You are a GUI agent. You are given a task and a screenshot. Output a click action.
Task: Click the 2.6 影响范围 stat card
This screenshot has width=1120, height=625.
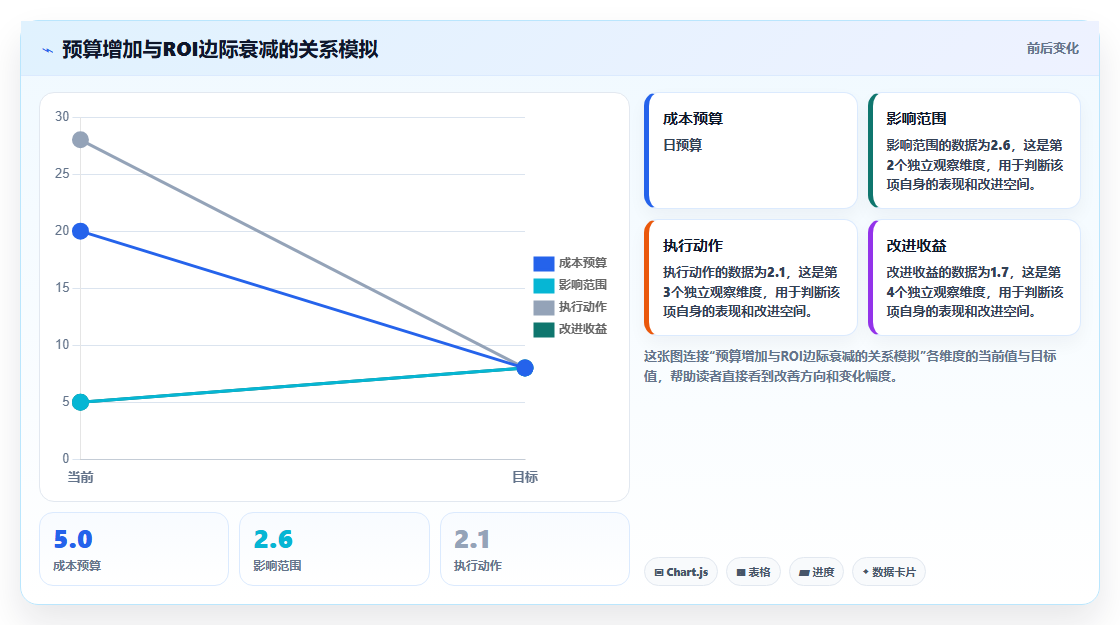tap(334, 549)
